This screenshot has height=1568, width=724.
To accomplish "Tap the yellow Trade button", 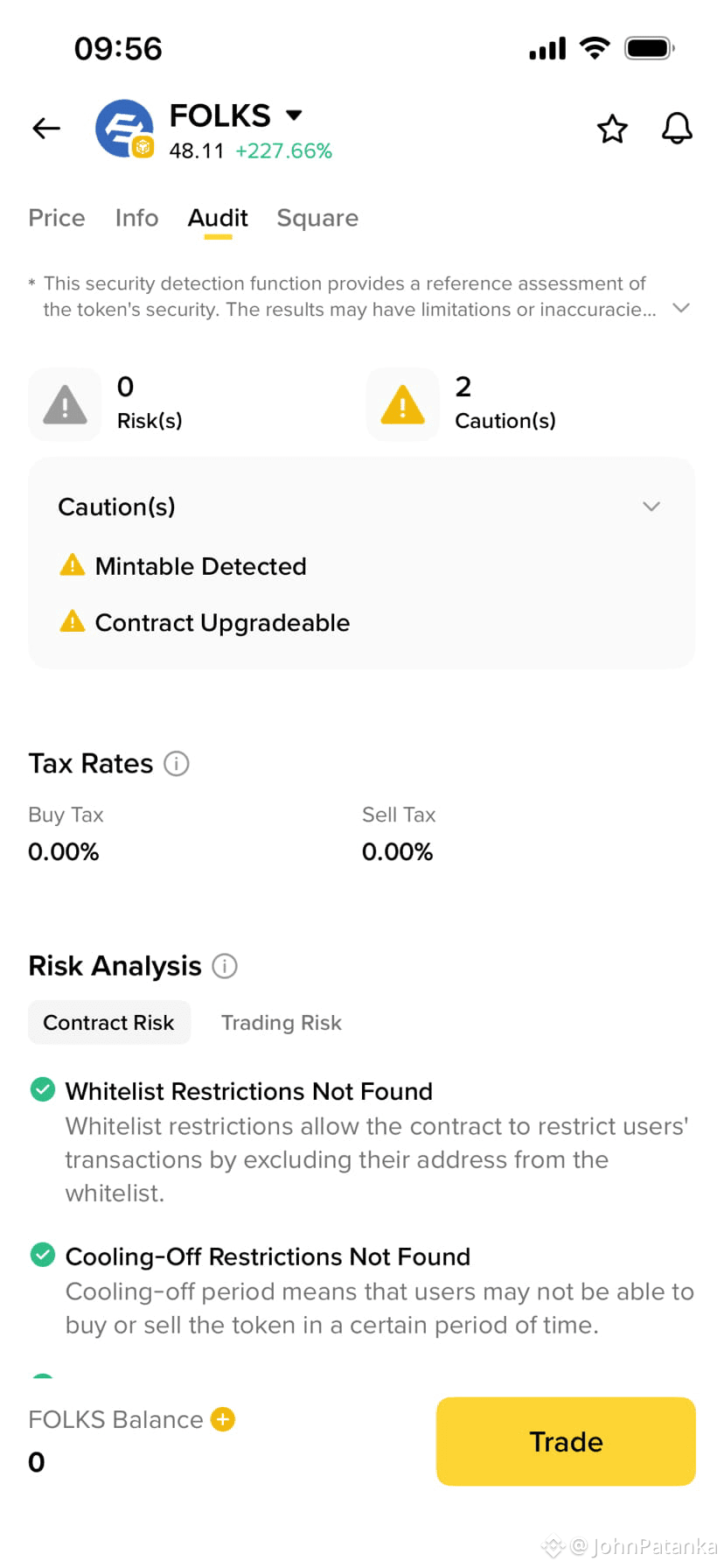I will pos(566,1441).
